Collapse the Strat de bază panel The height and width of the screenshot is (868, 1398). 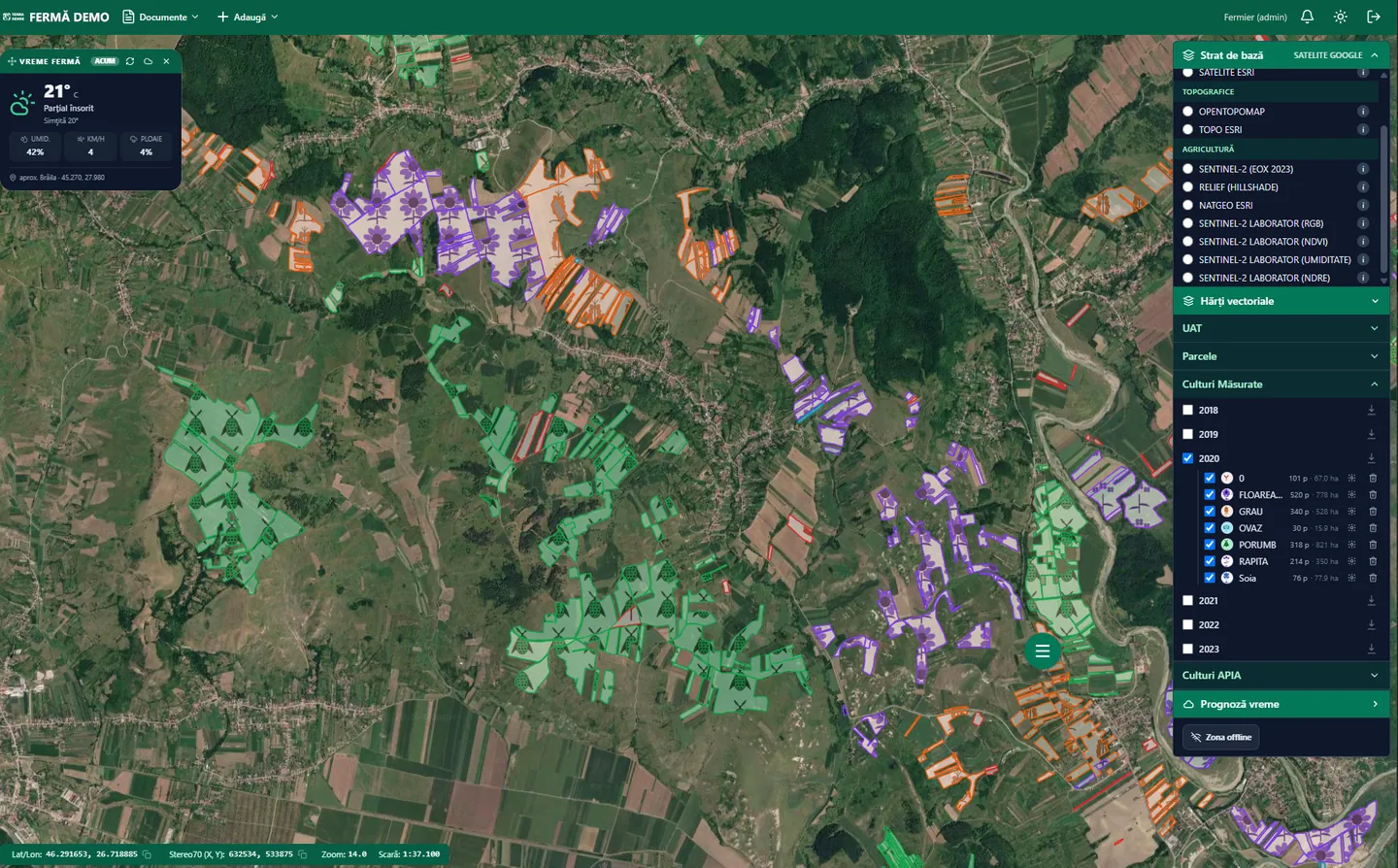coord(1281,55)
